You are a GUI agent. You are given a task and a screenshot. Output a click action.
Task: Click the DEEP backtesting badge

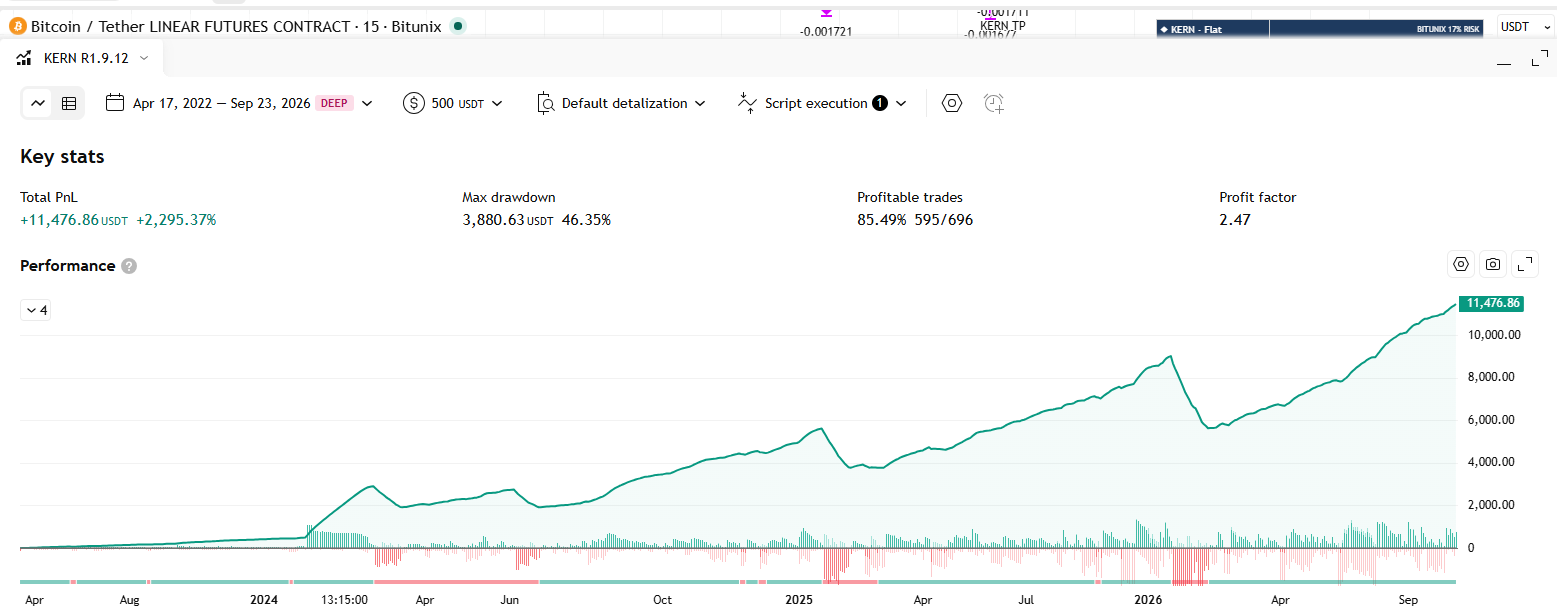[334, 103]
